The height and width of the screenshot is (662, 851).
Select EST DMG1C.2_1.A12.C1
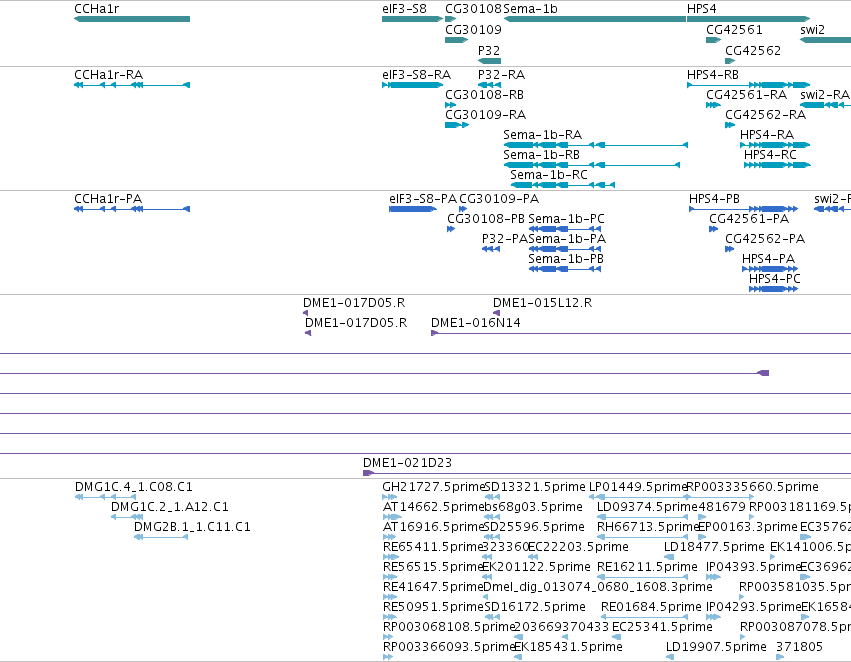pyautogui.click(x=170, y=507)
